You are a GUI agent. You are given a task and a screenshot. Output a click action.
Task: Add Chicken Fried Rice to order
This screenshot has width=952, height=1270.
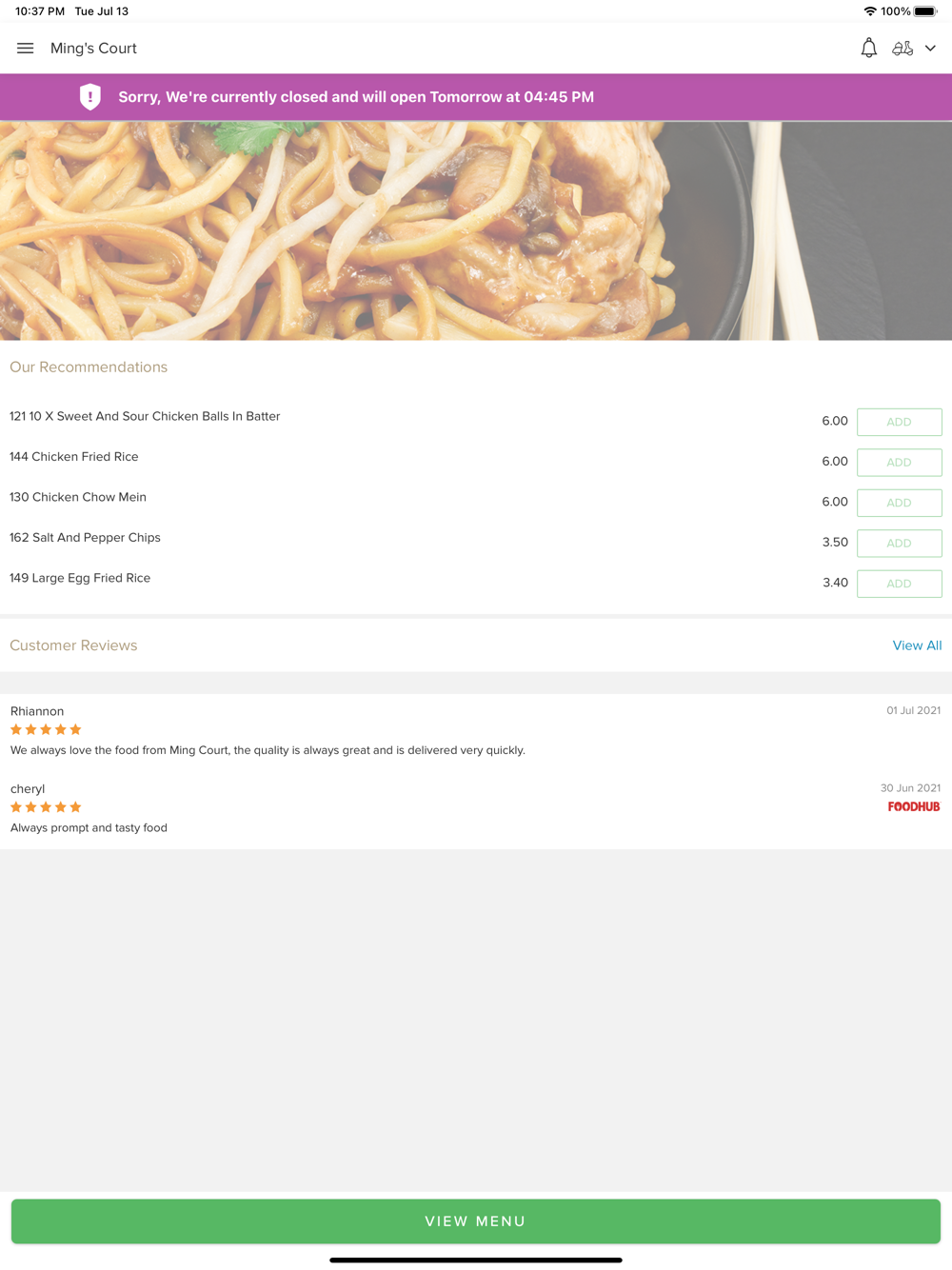(x=899, y=463)
